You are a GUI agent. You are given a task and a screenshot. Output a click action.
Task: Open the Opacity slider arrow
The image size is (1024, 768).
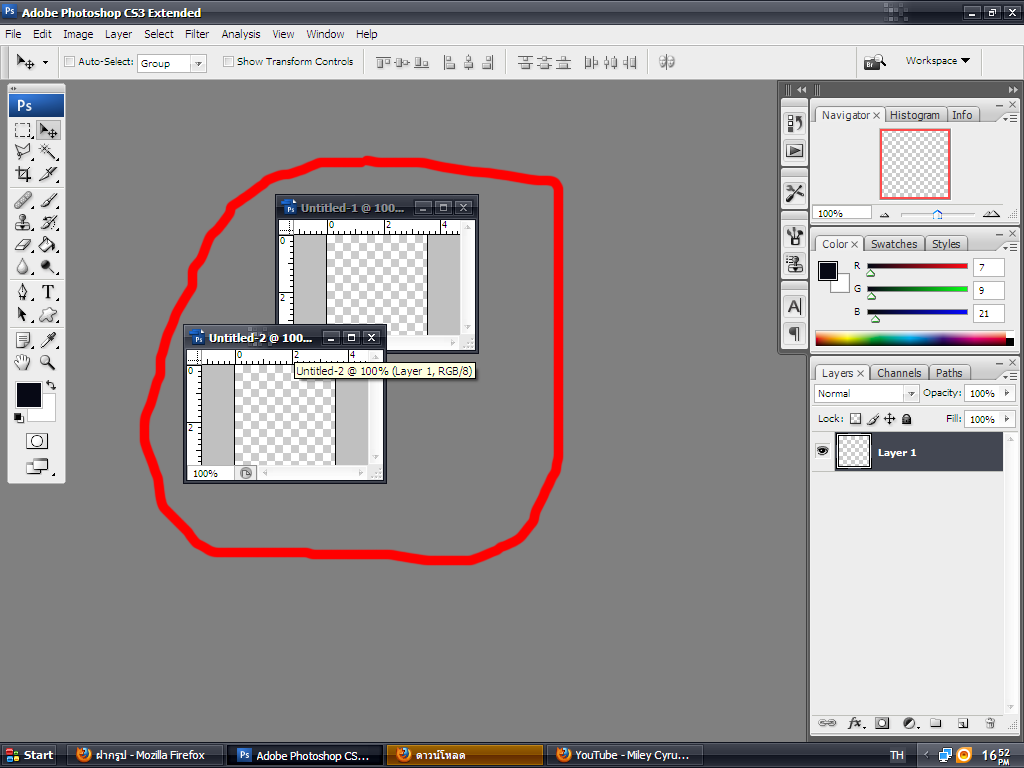click(x=1008, y=393)
